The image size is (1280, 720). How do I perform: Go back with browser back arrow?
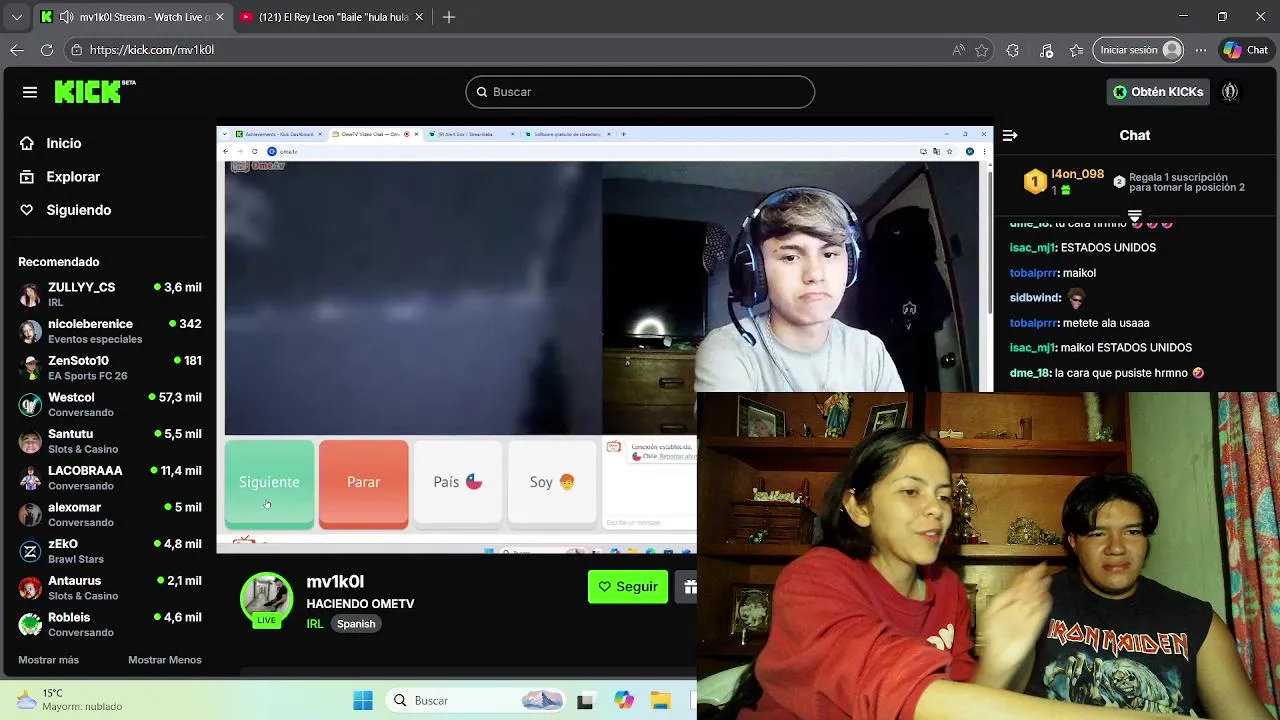[17, 50]
